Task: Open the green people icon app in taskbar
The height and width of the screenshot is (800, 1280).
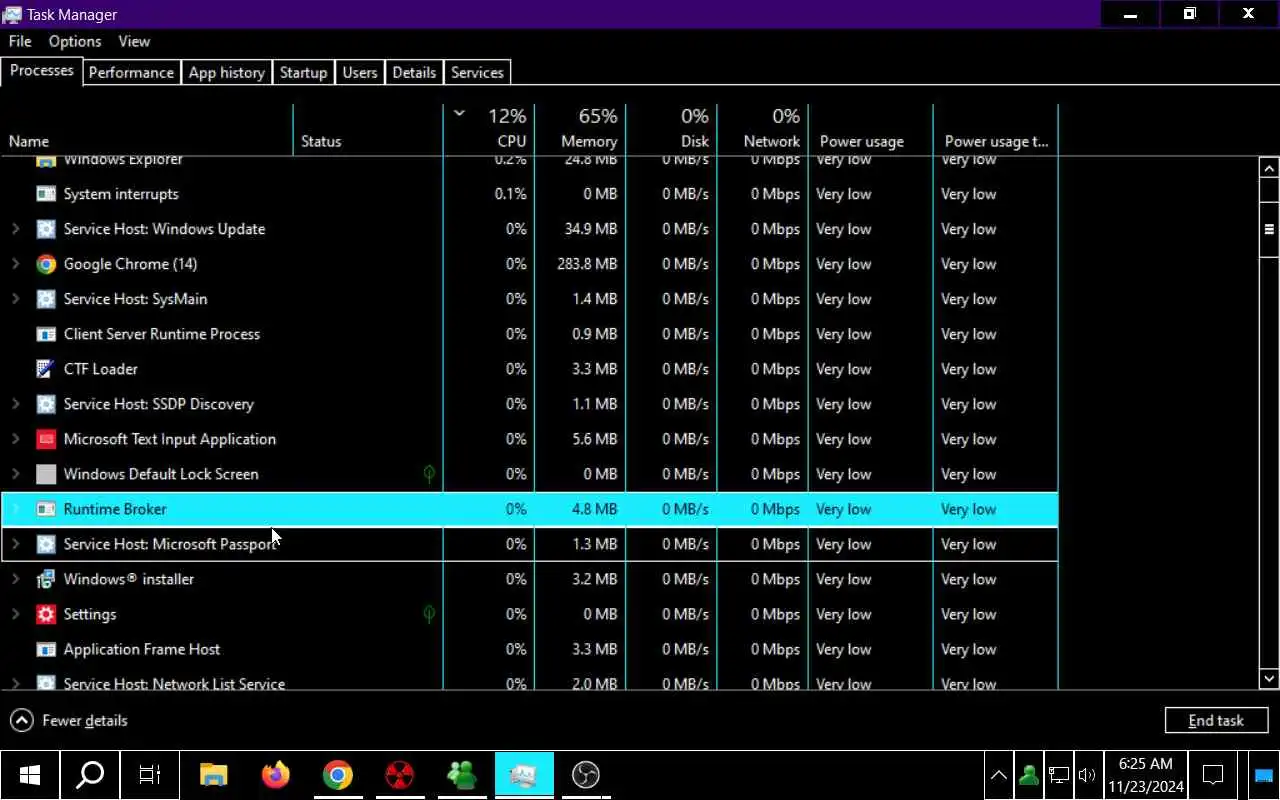Action: 462,775
